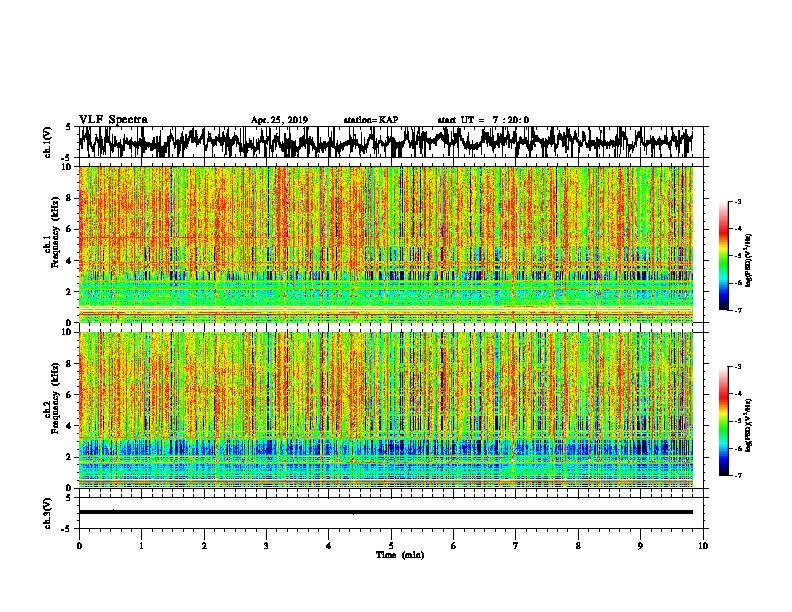Screen dimensions: 792x612
Task: Click time axis tick label "1"
Action: 141,546
